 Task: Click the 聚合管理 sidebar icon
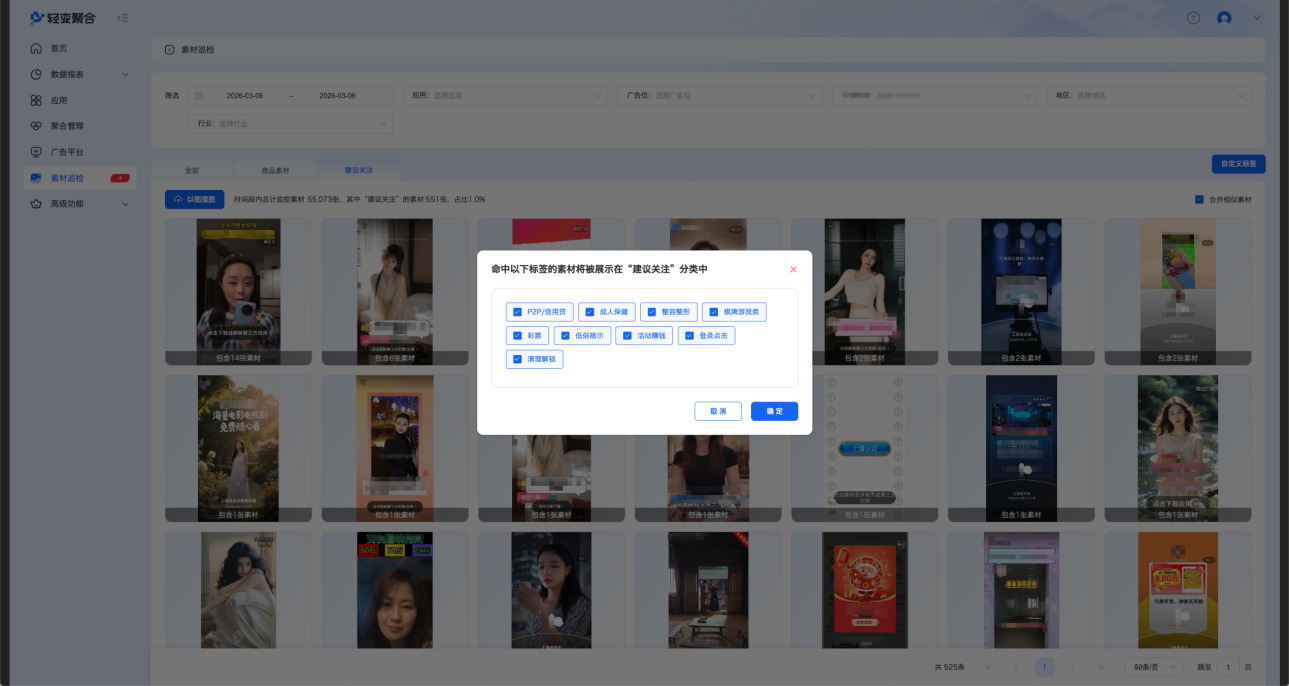[36, 126]
